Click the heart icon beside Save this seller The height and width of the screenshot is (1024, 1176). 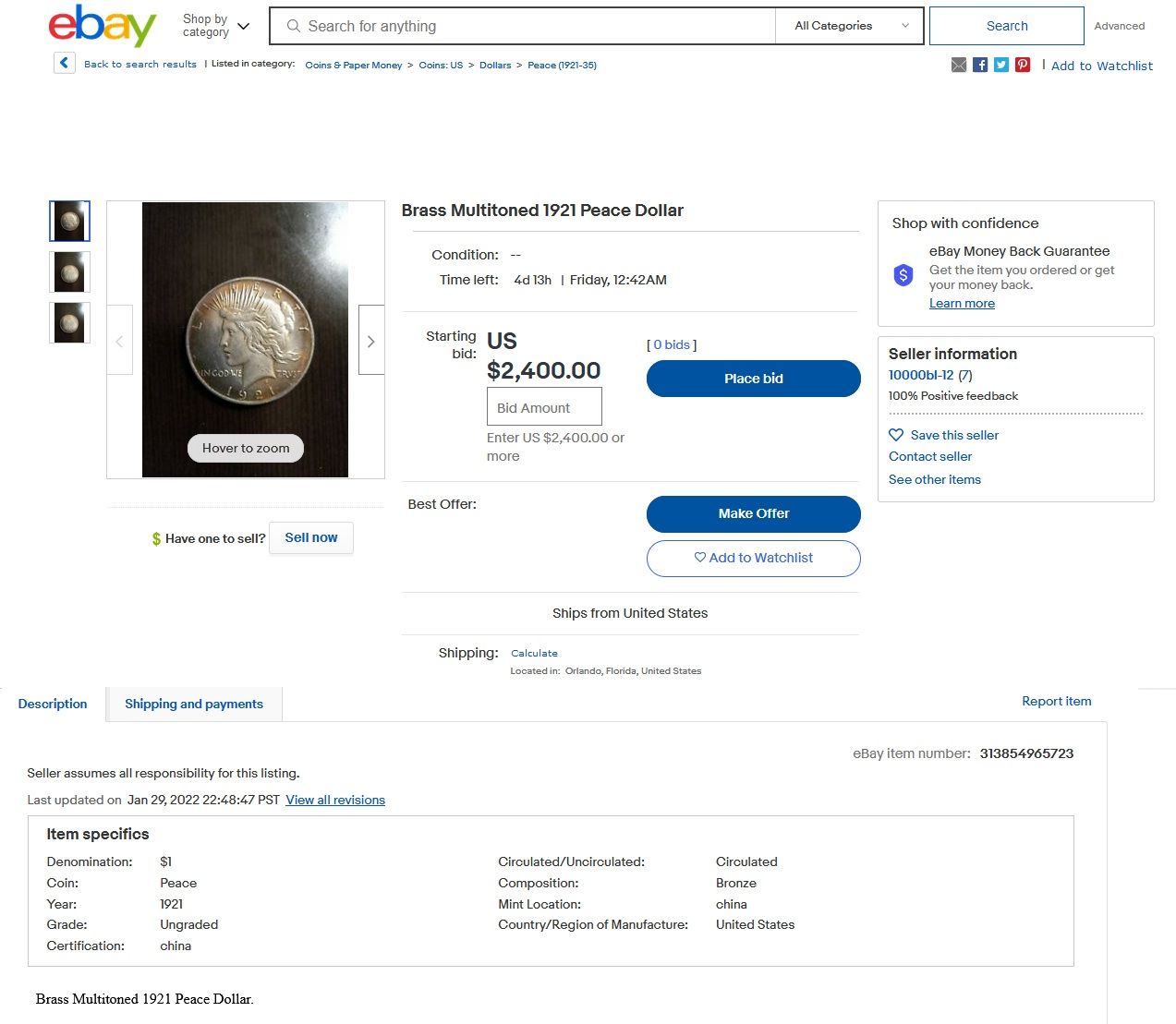point(896,435)
